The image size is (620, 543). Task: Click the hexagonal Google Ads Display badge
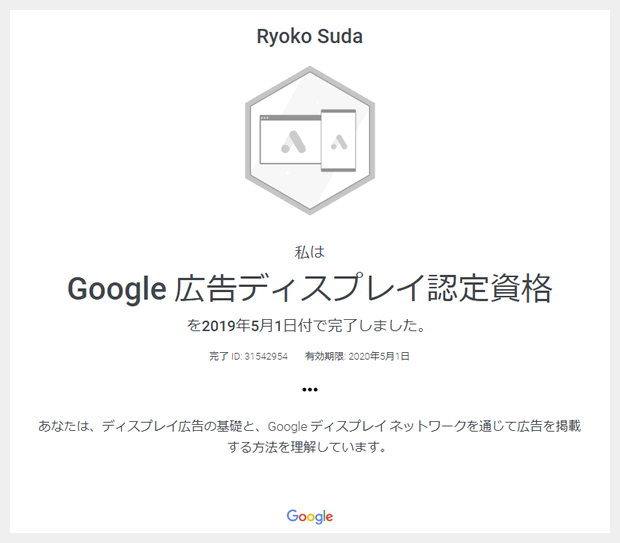click(x=310, y=140)
